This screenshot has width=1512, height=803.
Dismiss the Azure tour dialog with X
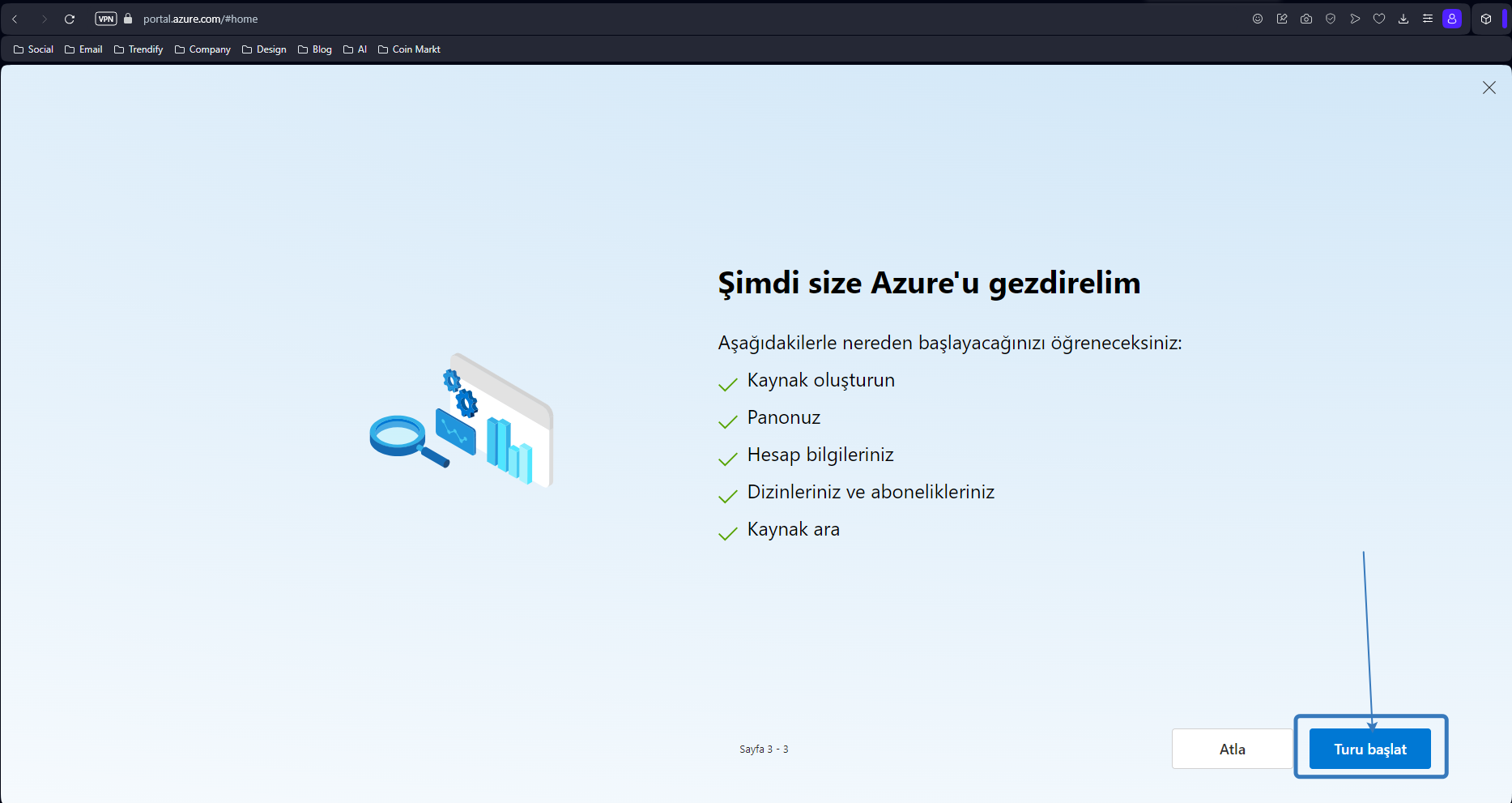click(x=1489, y=88)
